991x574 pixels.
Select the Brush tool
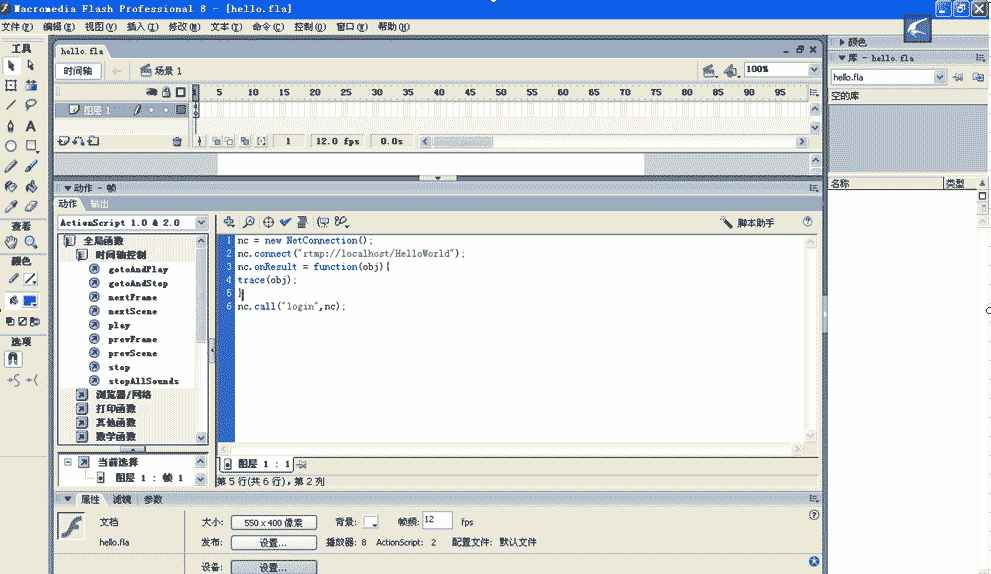[x=30, y=166]
